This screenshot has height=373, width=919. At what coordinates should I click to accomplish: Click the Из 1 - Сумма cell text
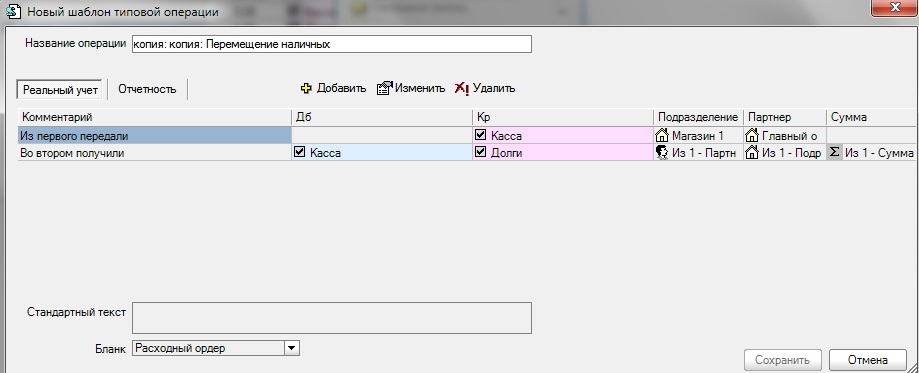point(879,153)
